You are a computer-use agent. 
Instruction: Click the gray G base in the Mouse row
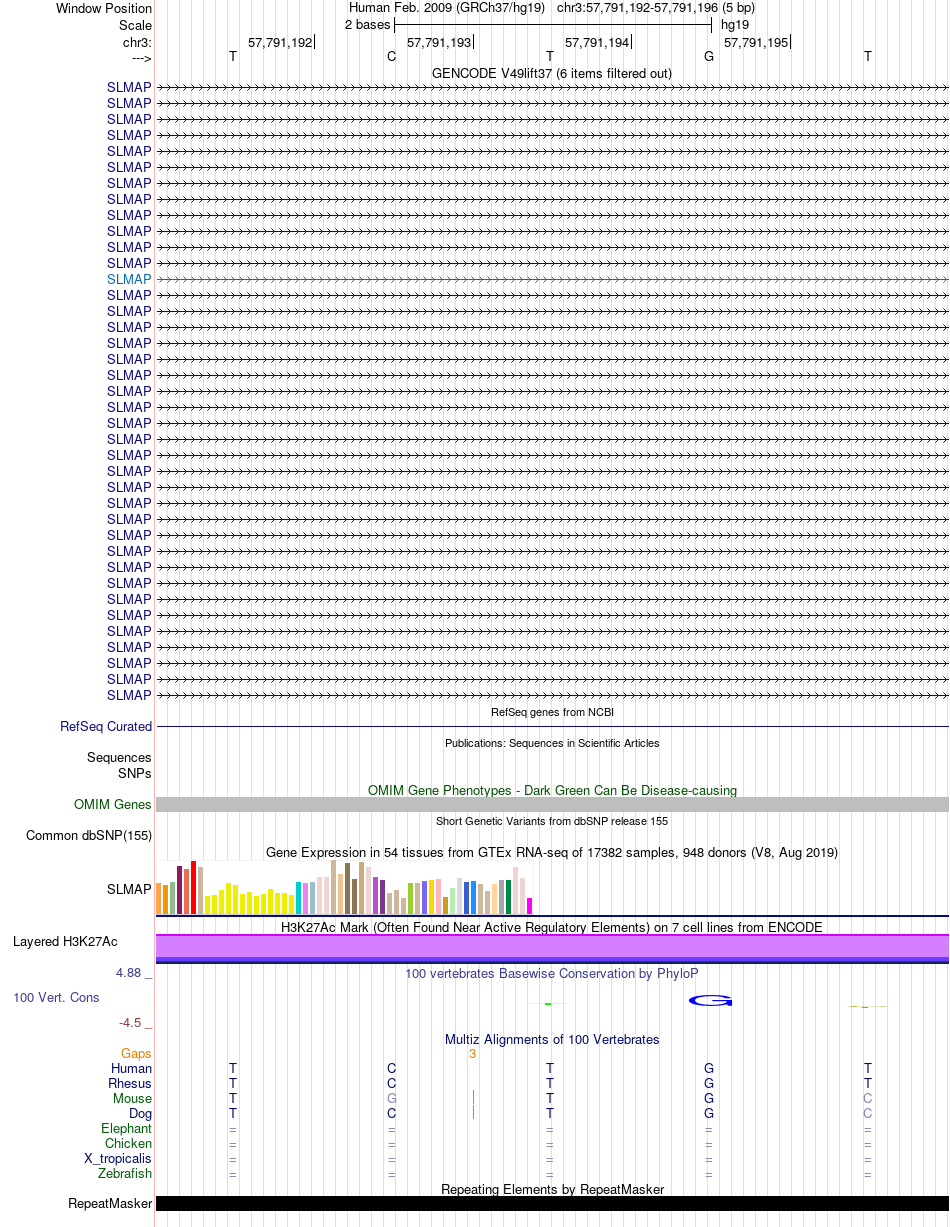[x=392, y=1099]
